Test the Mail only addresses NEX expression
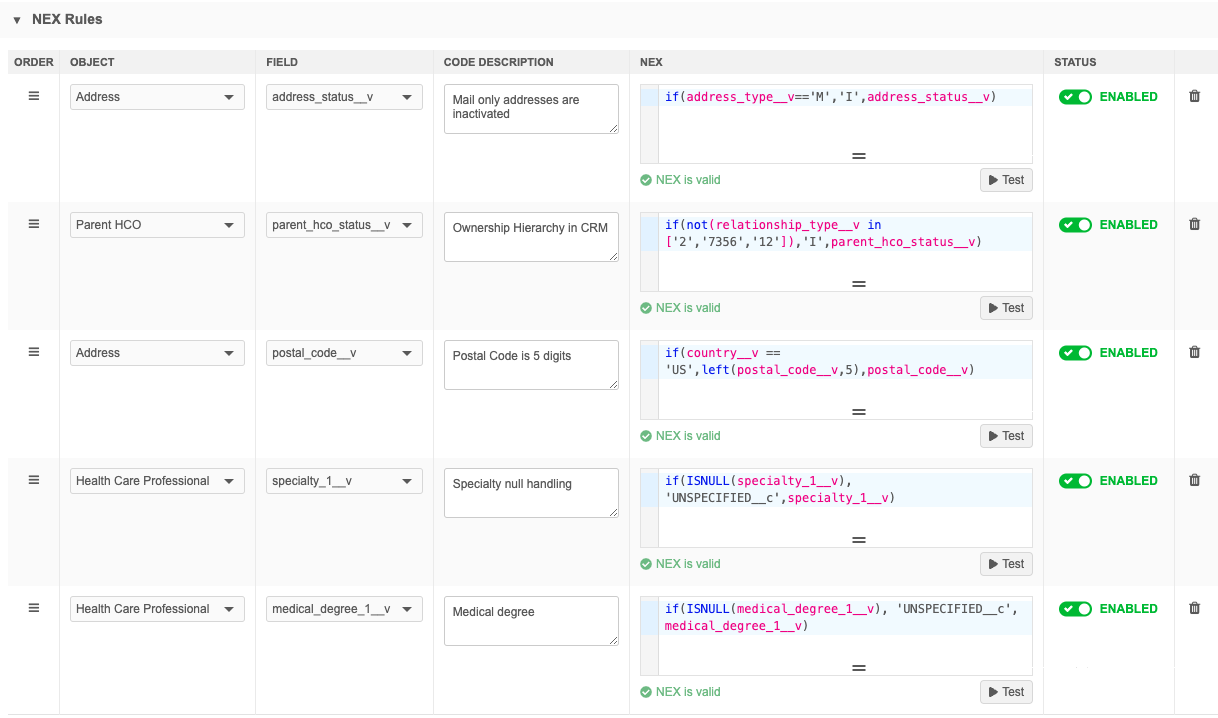 coord(1005,180)
